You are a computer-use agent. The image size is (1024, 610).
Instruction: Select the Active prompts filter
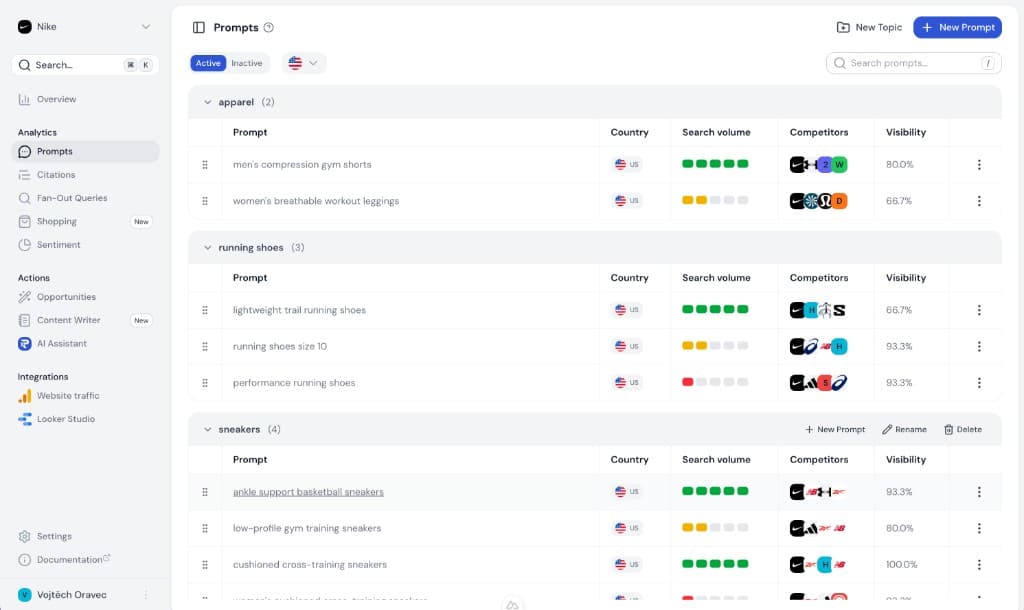pyautogui.click(x=207, y=62)
